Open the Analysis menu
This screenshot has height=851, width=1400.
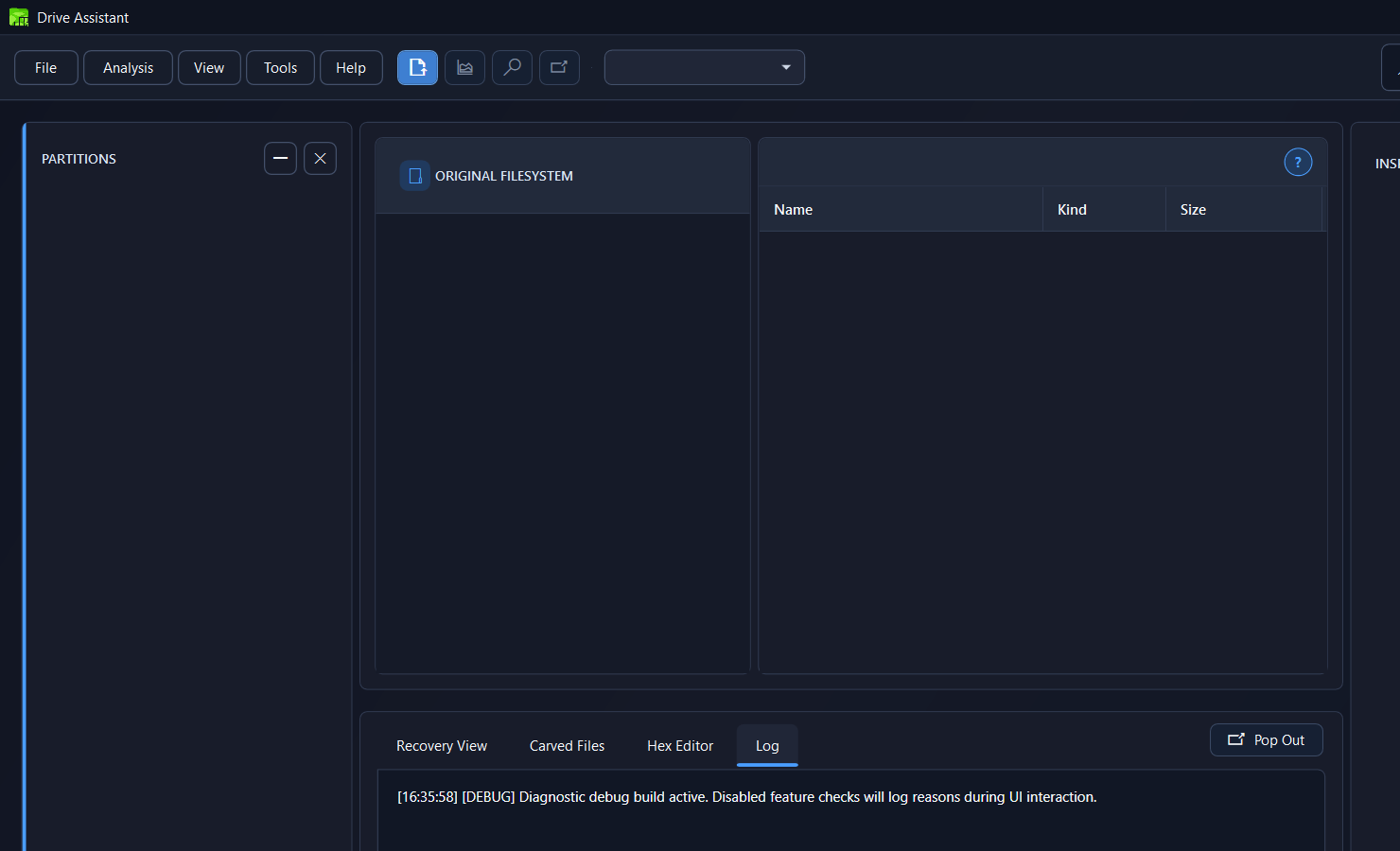click(x=128, y=67)
